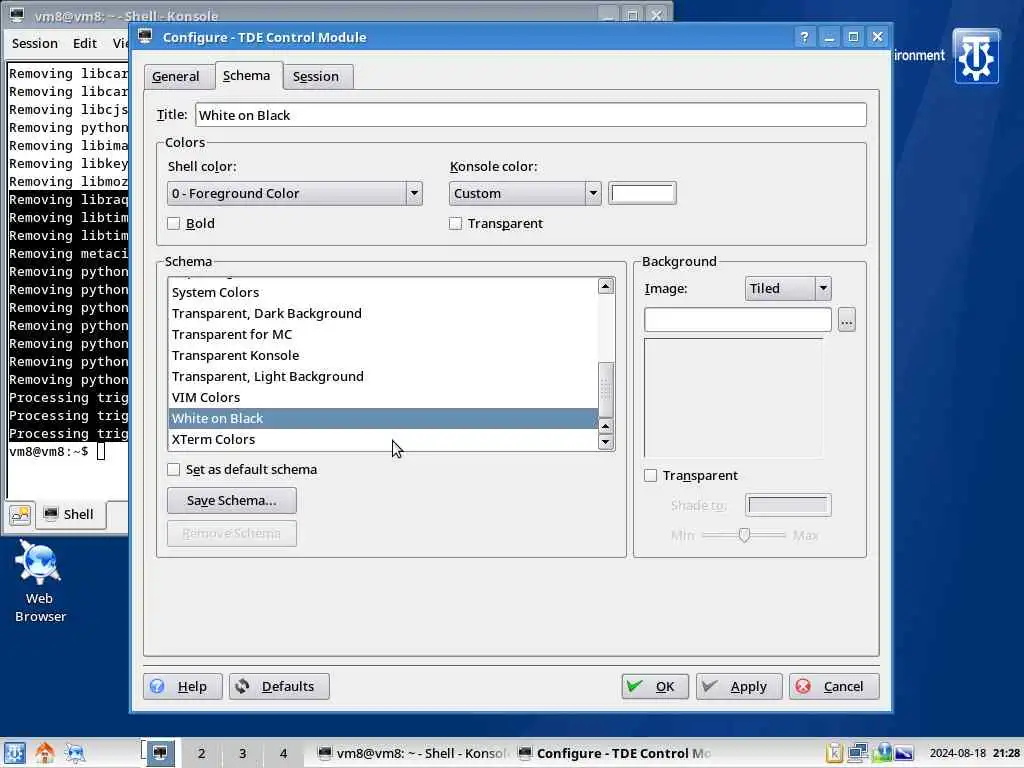This screenshot has width=1024, height=768.
Task: Switch to the General tab
Action: tap(176, 76)
